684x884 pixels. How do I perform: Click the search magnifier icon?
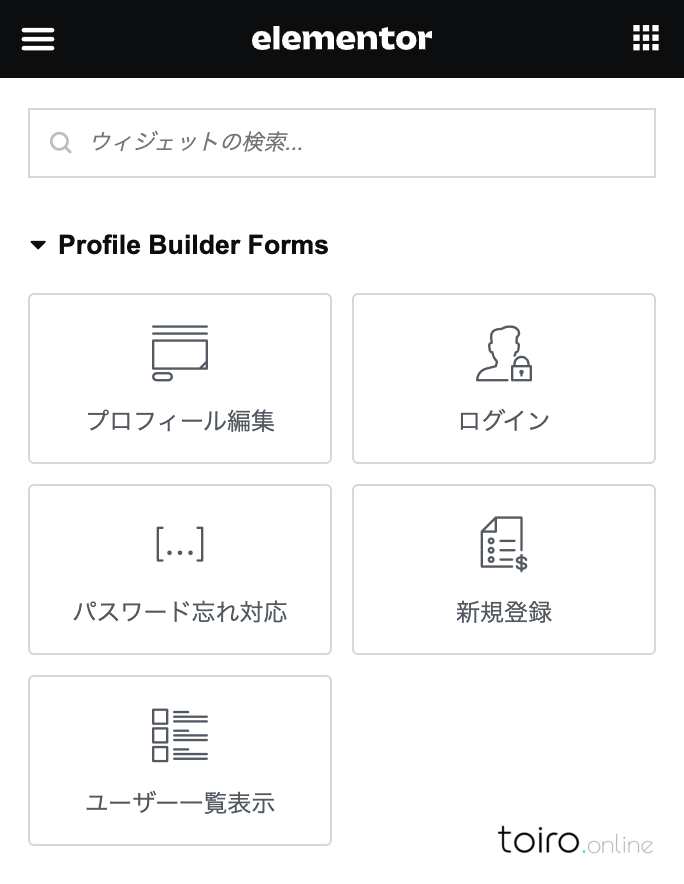click(60, 143)
